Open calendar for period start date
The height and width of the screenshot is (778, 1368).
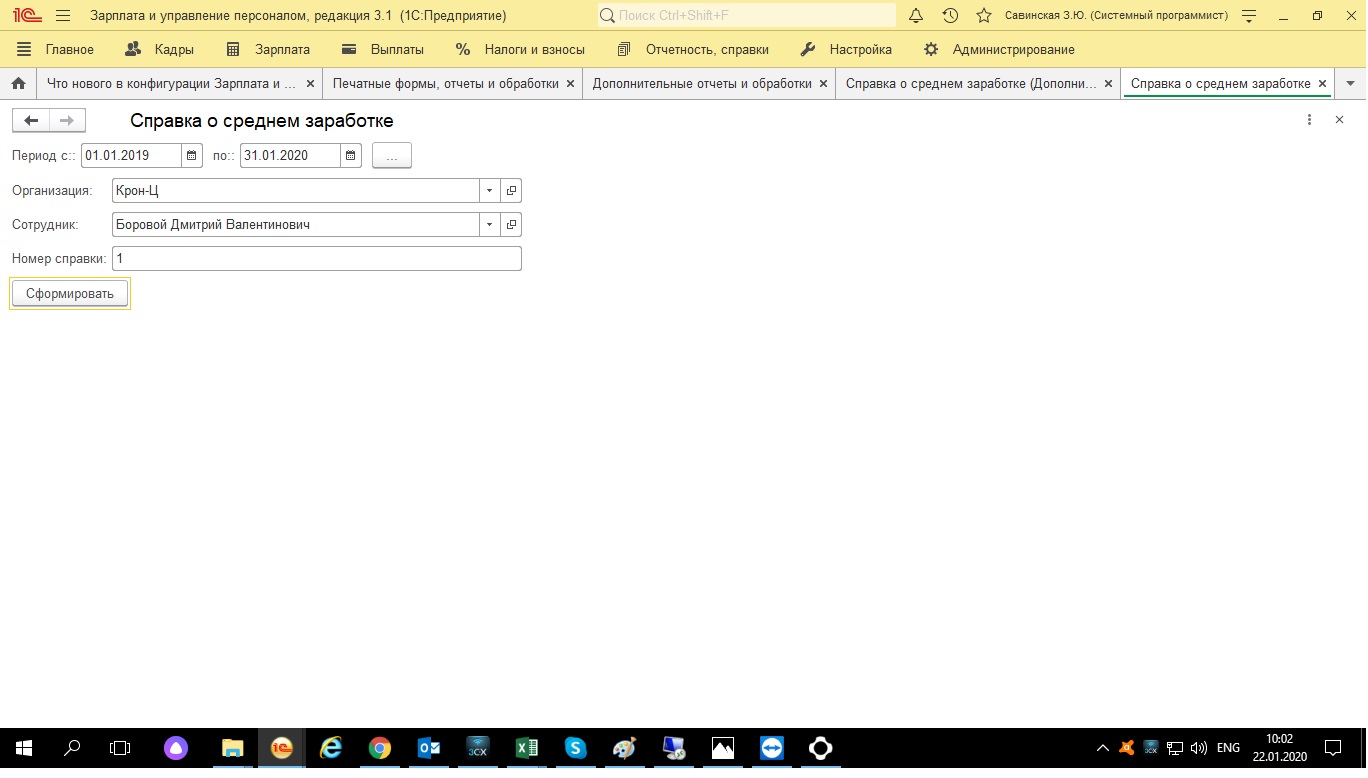coord(191,155)
